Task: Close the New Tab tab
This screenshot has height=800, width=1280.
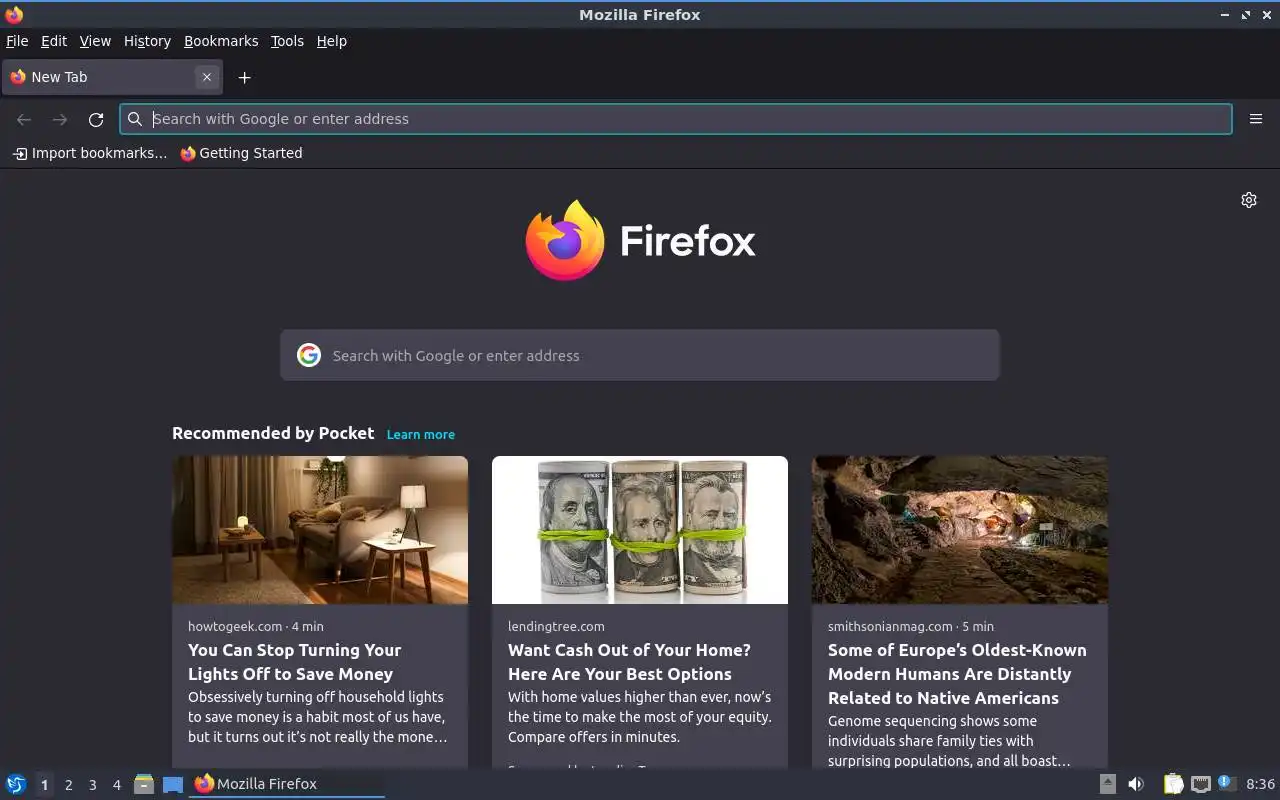Action: (207, 77)
